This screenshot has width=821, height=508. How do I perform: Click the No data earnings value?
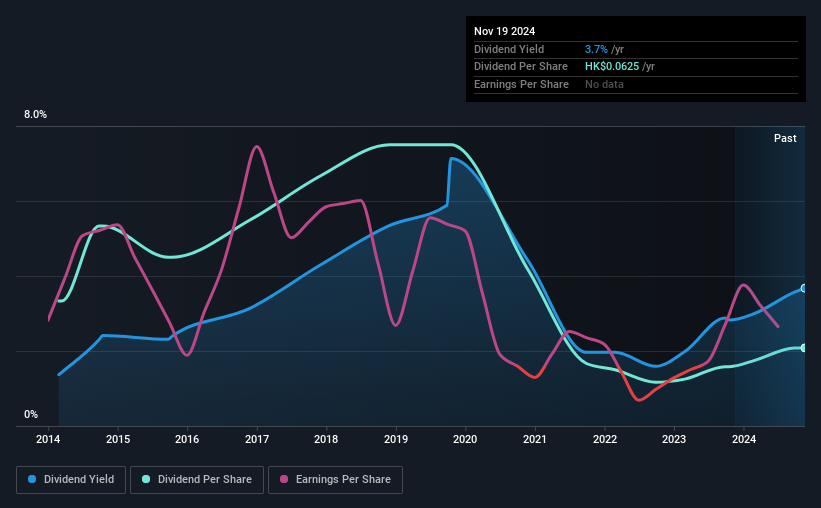point(604,84)
